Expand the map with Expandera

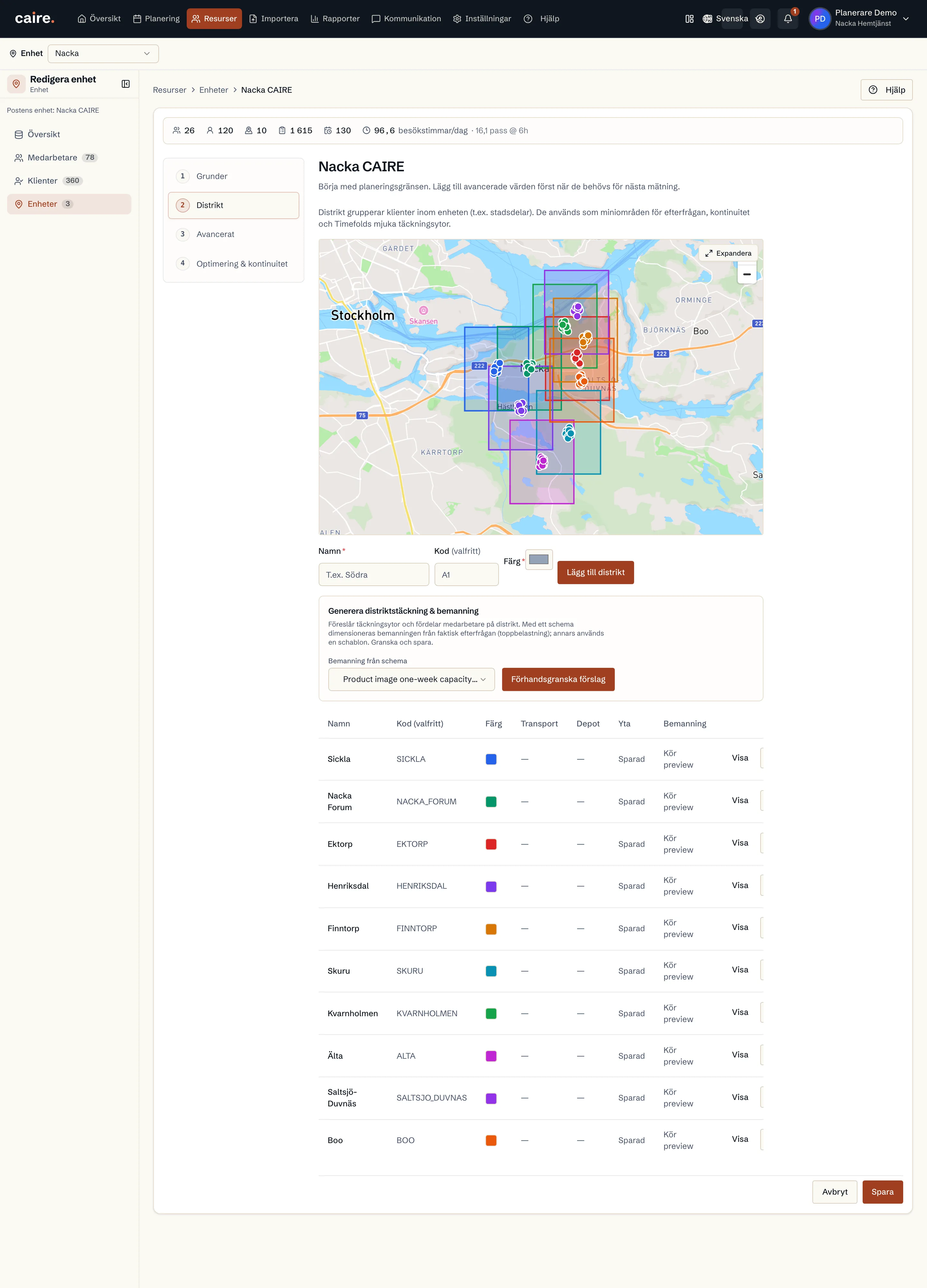pyautogui.click(x=728, y=253)
